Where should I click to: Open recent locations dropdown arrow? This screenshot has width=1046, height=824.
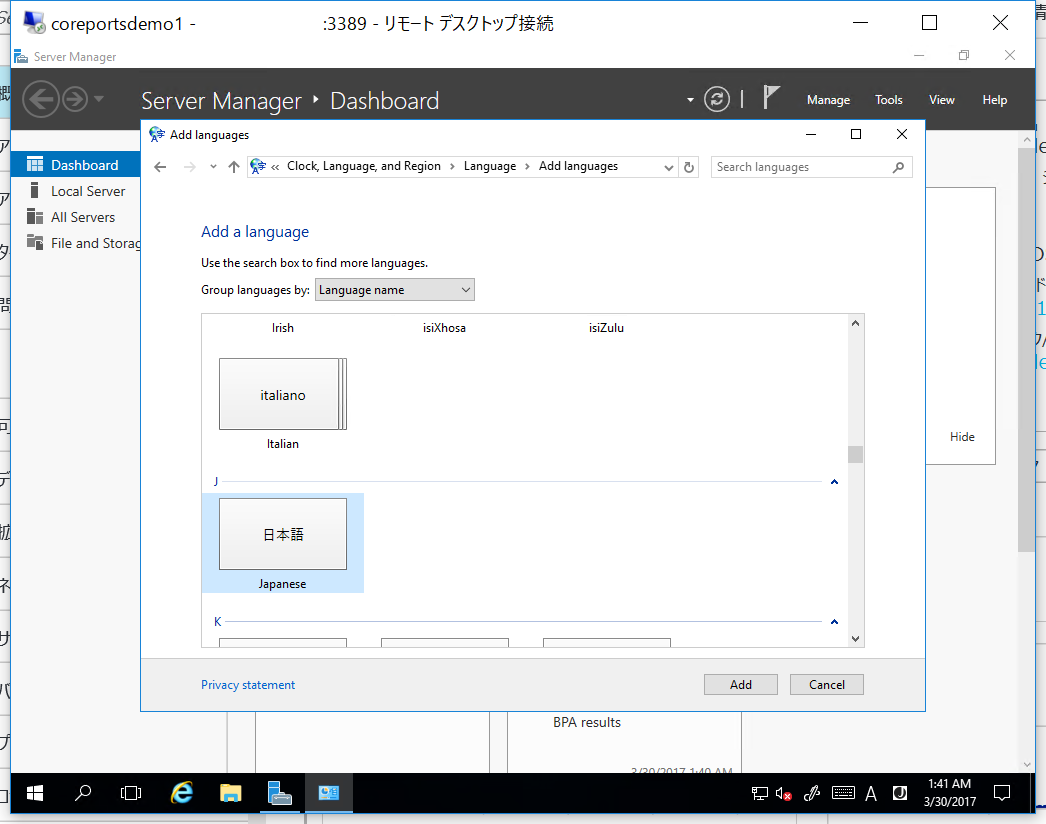[213, 167]
